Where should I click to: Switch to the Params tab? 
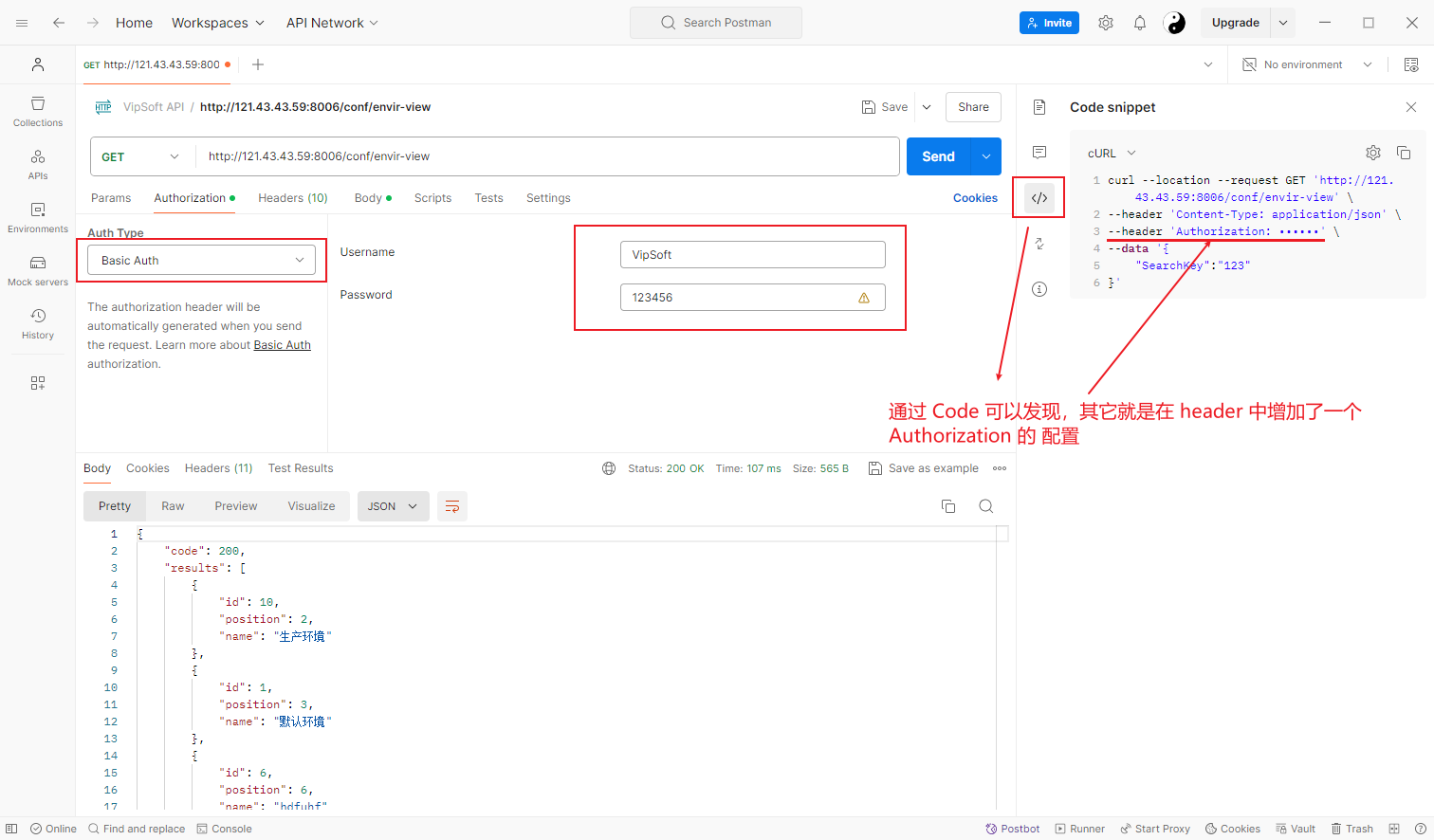pyautogui.click(x=111, y=198)
